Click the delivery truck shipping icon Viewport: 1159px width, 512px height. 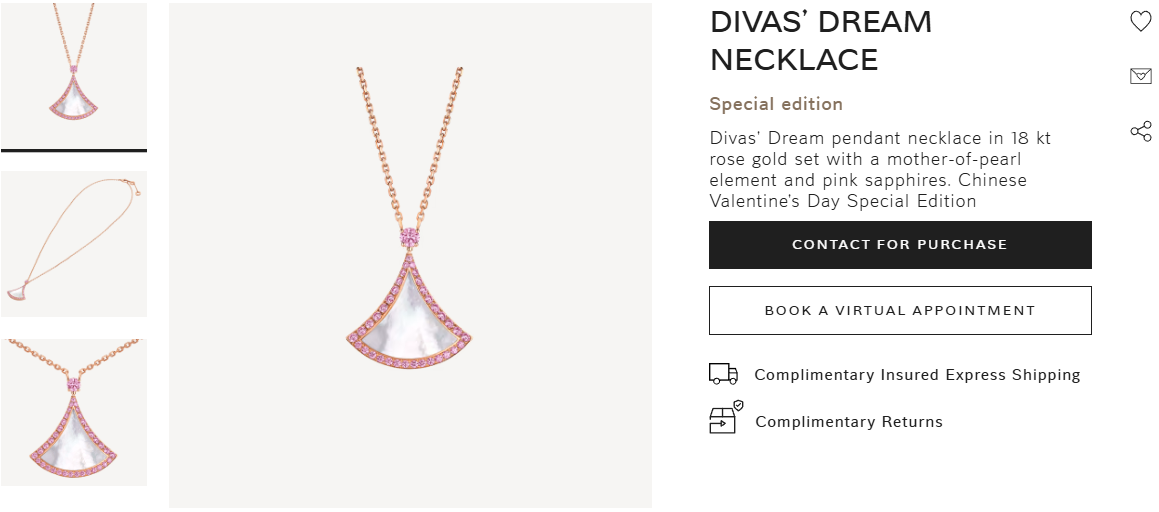point(723,374)
